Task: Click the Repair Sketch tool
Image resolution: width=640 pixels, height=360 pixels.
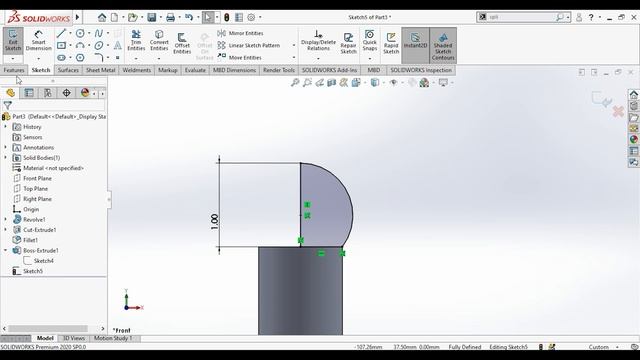Action: coord(348,43)
